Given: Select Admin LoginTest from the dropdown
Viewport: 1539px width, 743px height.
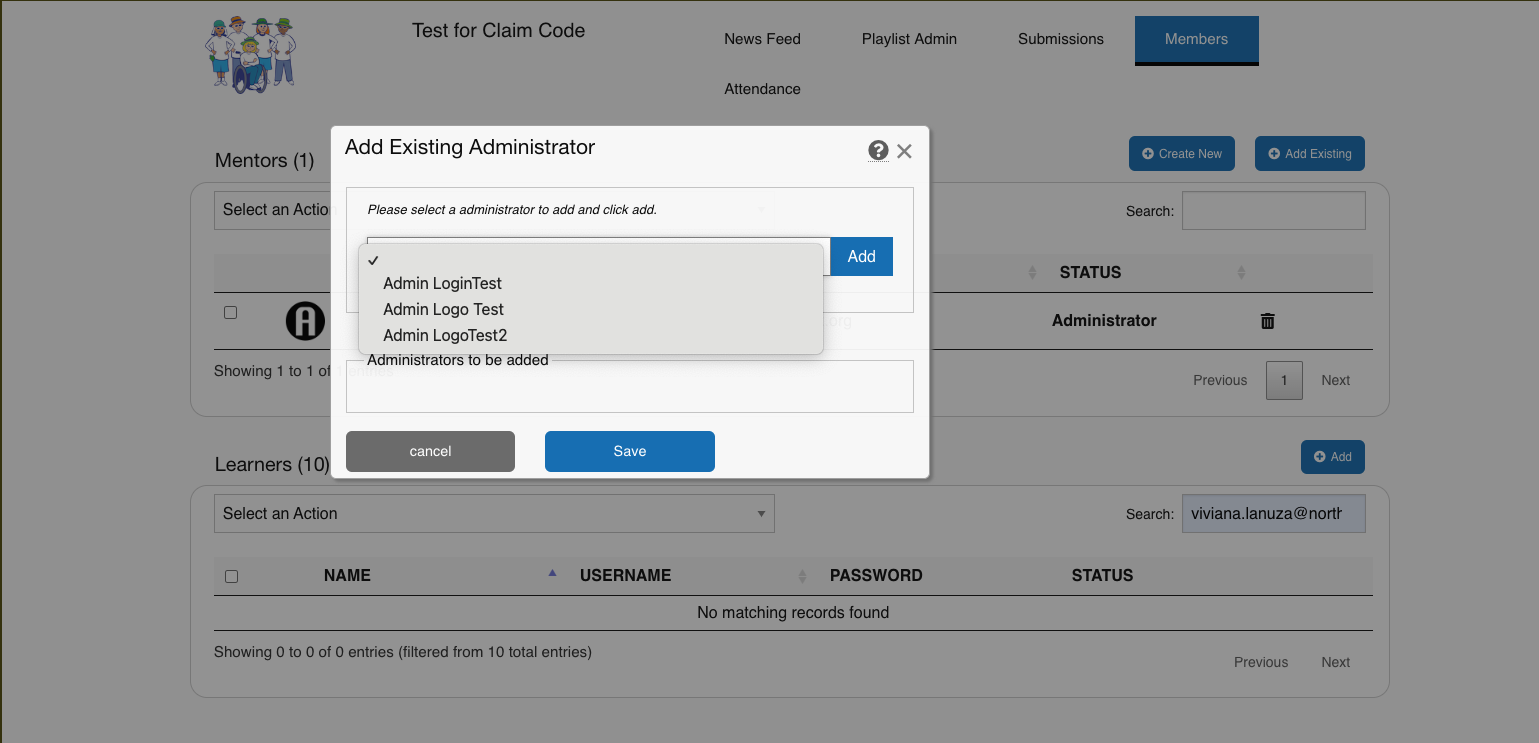Looking at the screenshot, I should (442, 283).
